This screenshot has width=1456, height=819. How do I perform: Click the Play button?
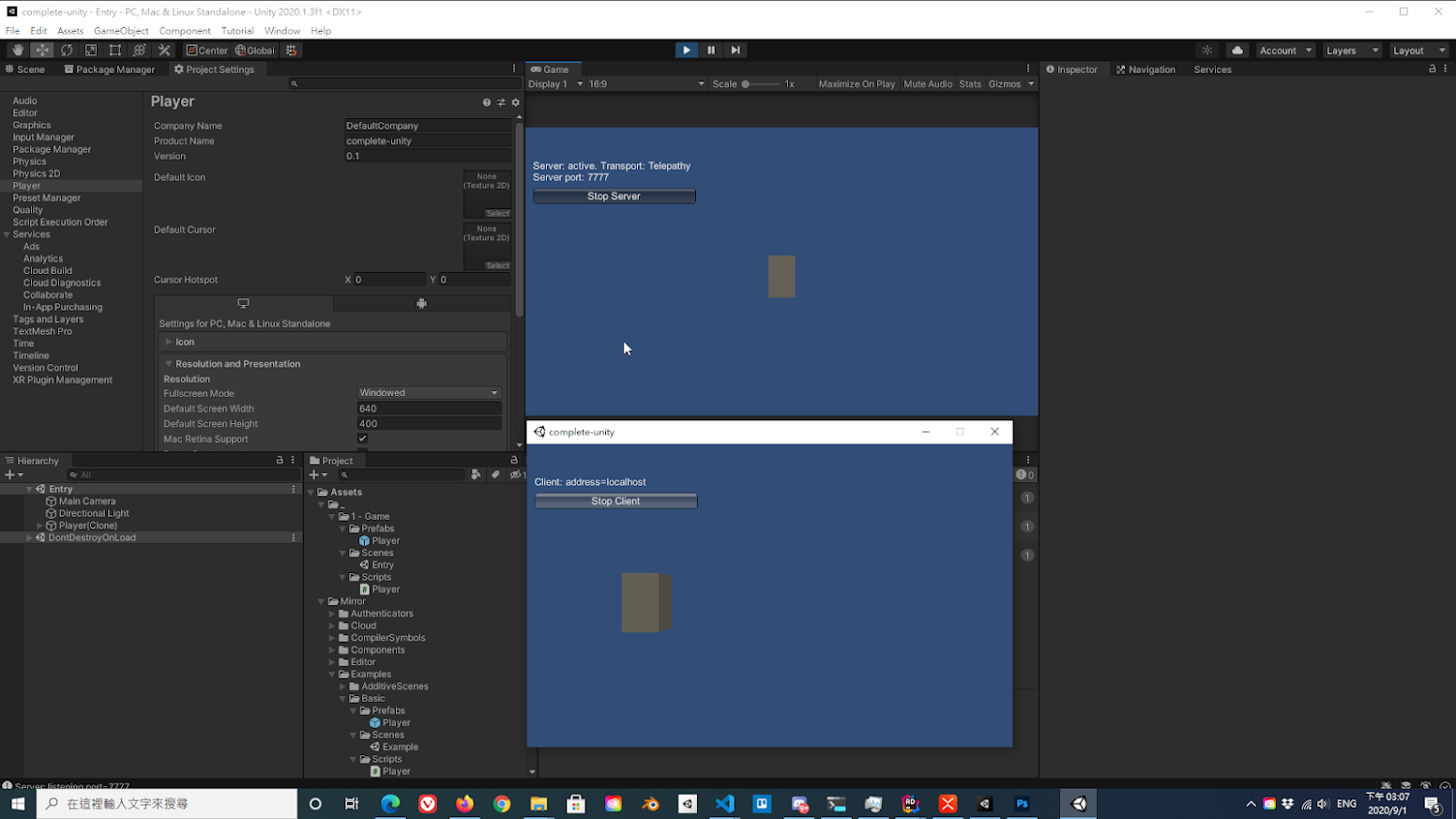tap(687, 51)
